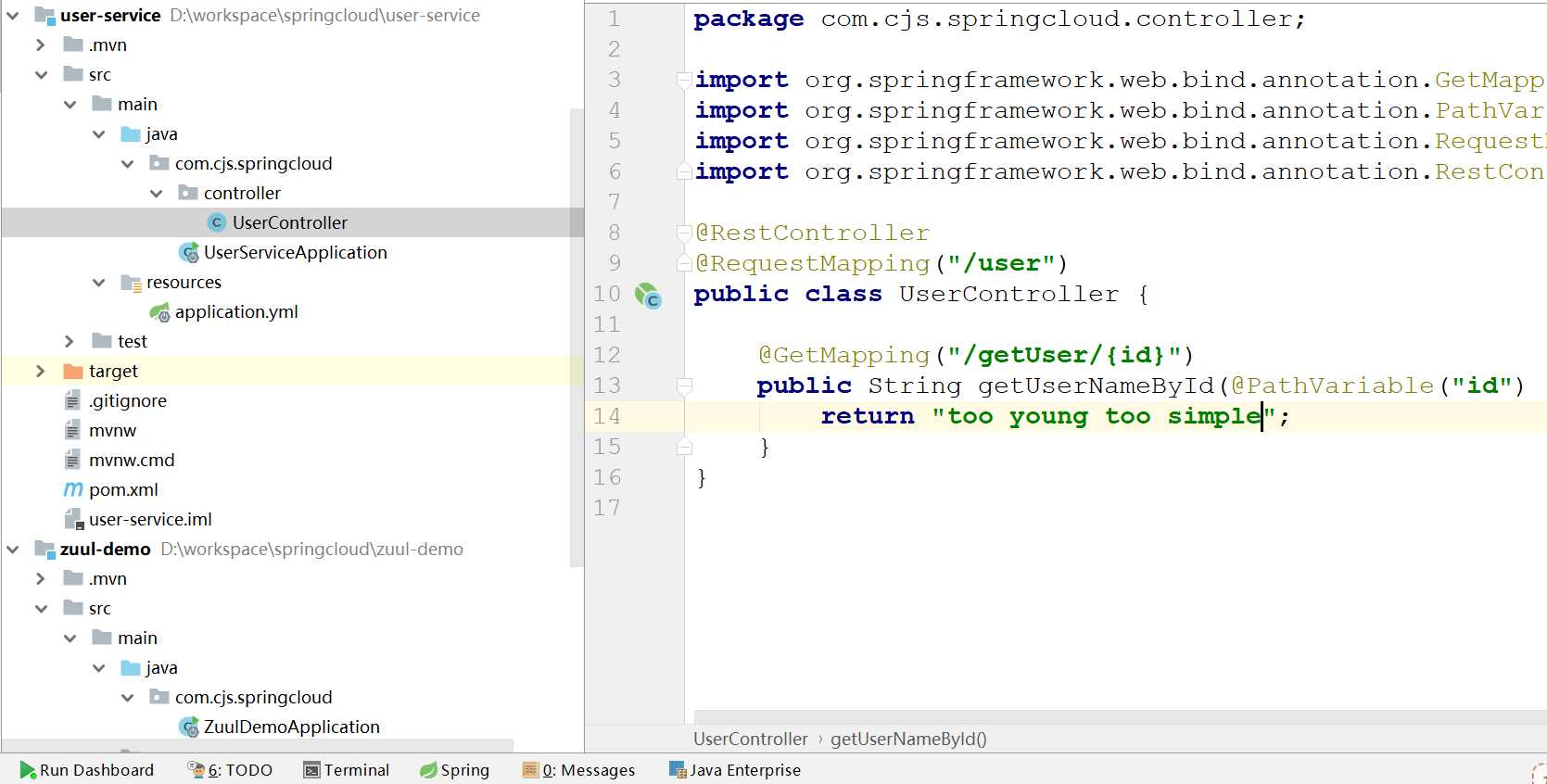Click the fold end marker at line 15

point(684,447)
